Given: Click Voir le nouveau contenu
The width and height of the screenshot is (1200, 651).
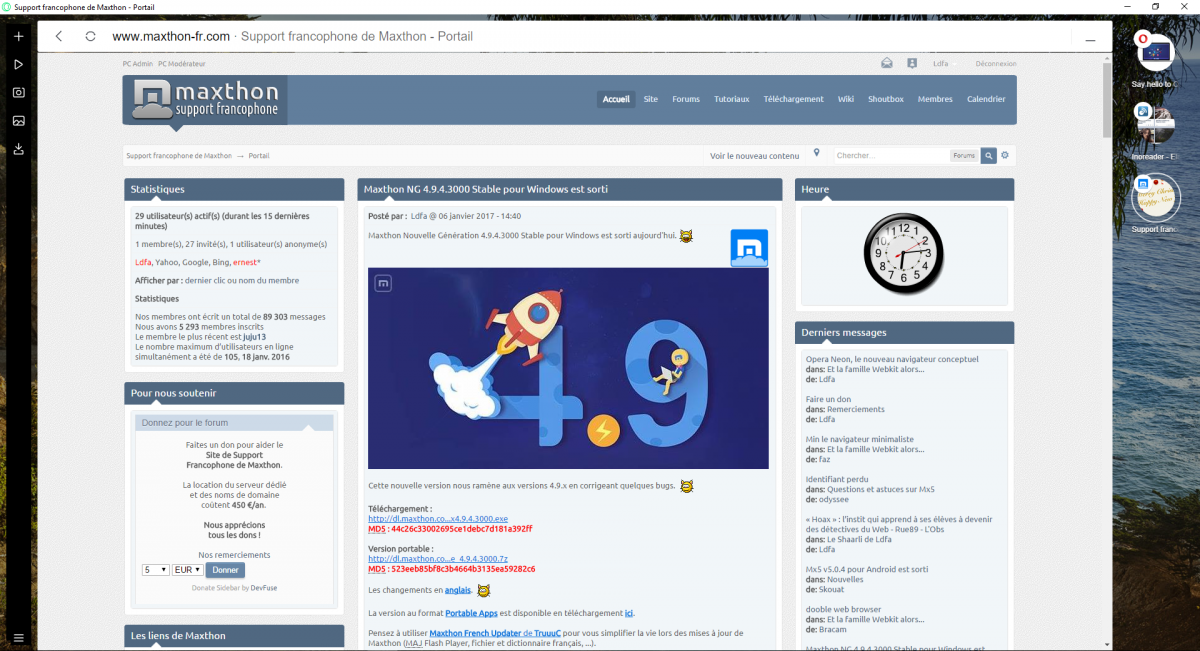Looking at the screenshot, I should point(755,155).
